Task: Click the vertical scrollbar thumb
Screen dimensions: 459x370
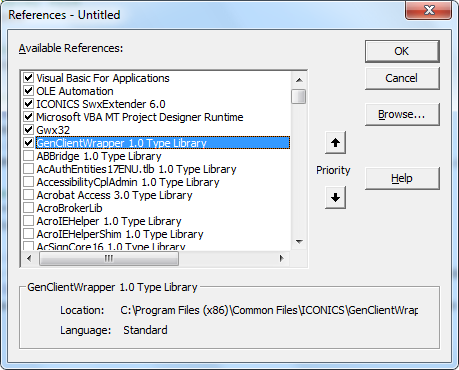Action: click(x=299, y=97)
